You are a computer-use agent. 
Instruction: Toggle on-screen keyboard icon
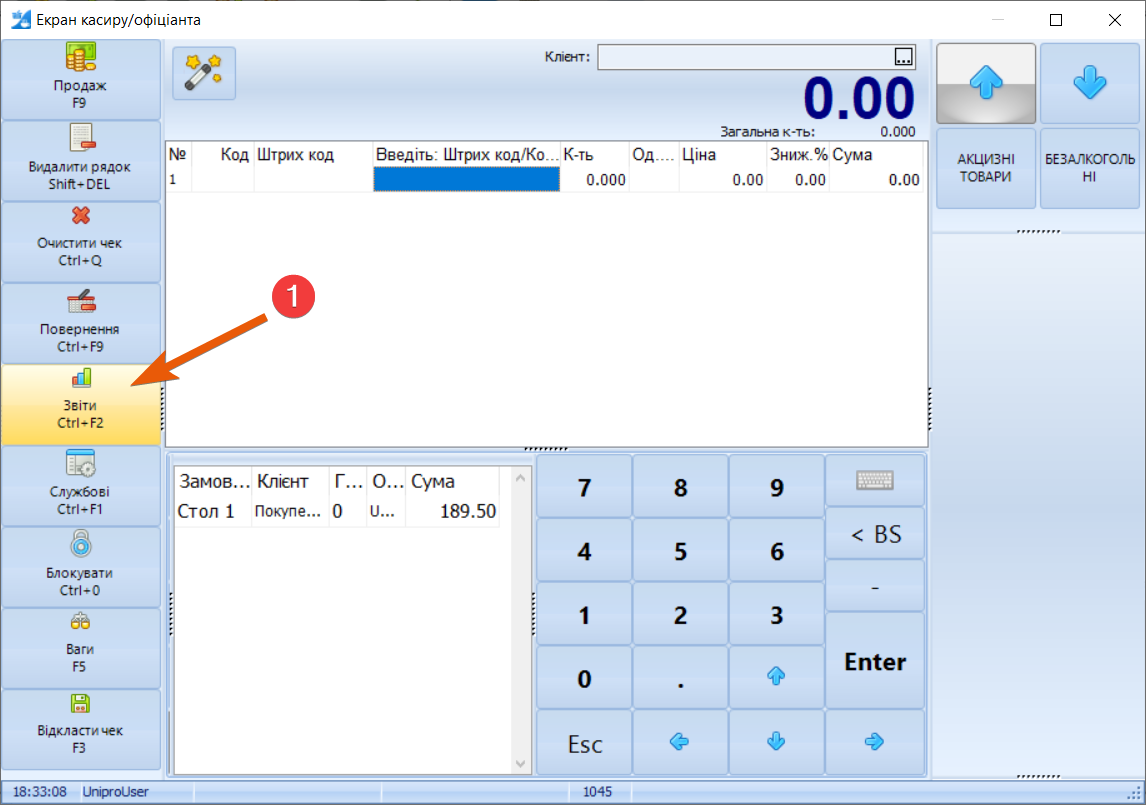tap(875, 481)
